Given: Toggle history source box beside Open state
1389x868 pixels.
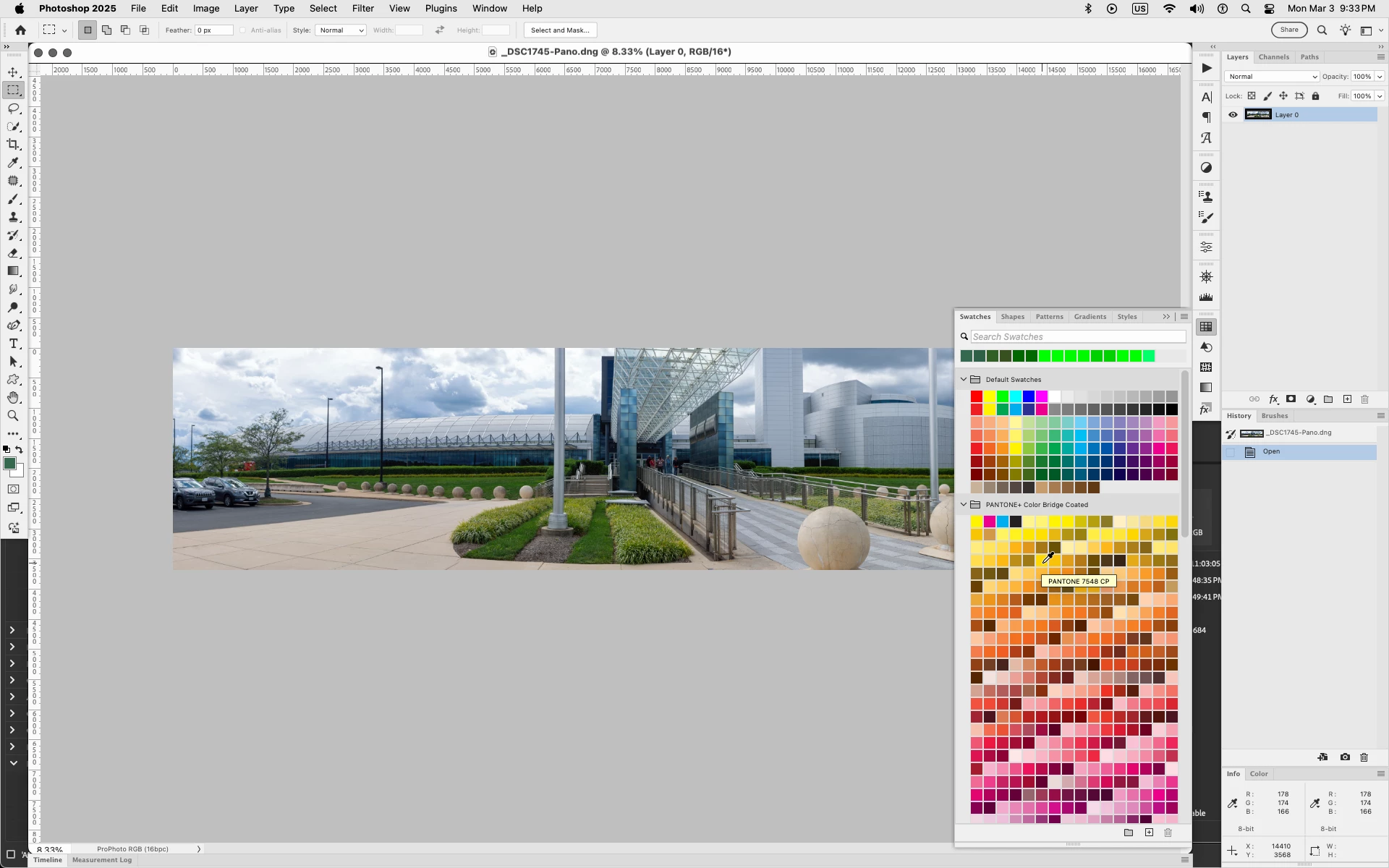Looking at the screenshot, I should pyautogui.click(x=1231, y=452).
